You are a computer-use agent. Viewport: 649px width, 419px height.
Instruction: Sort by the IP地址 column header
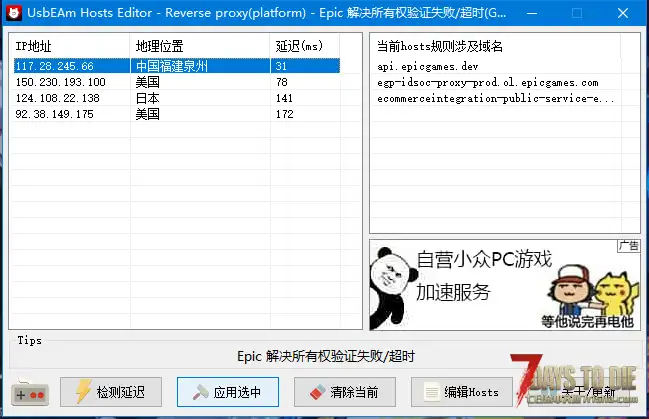(71, 46)
